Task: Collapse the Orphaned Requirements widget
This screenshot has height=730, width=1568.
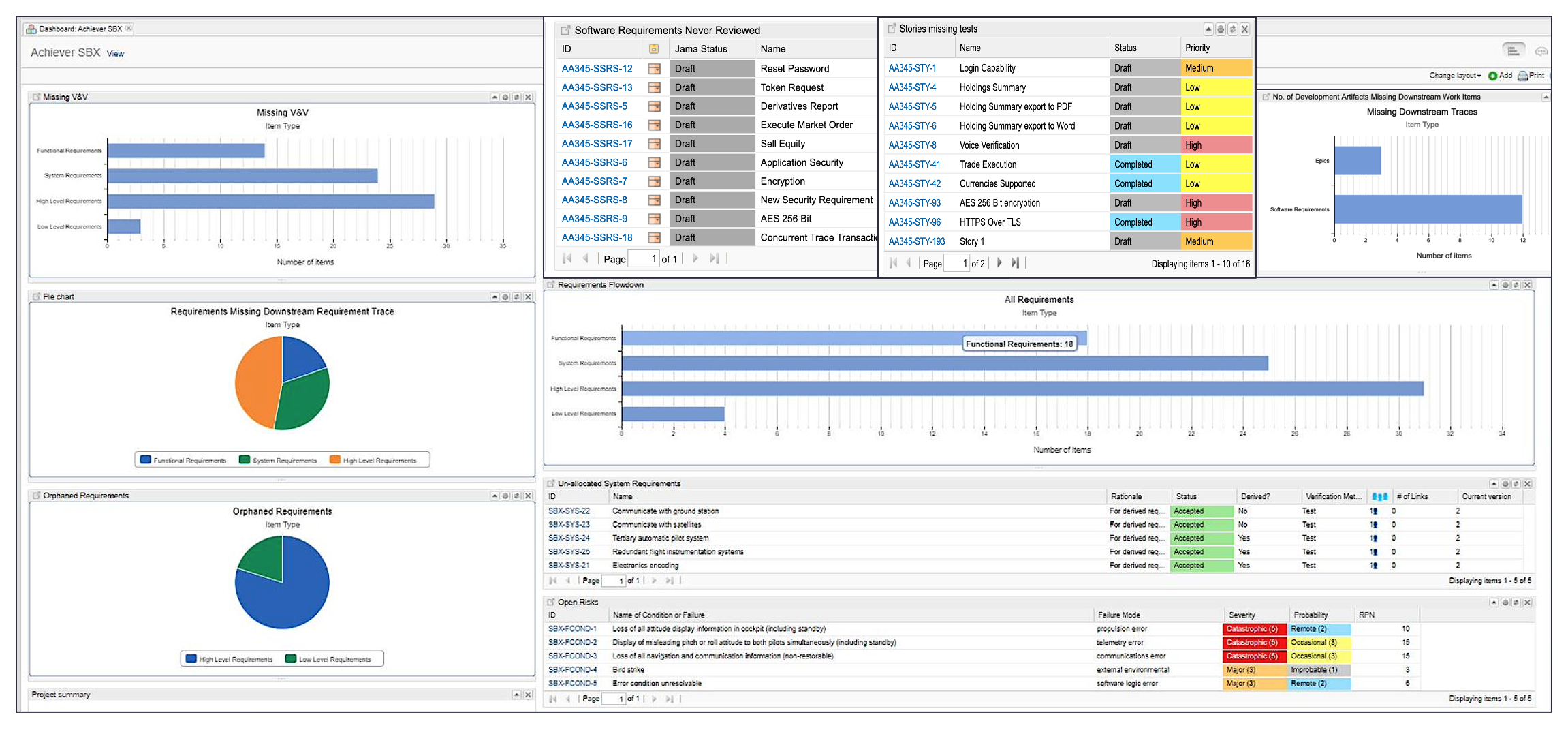Action: [x=495, y=496]
